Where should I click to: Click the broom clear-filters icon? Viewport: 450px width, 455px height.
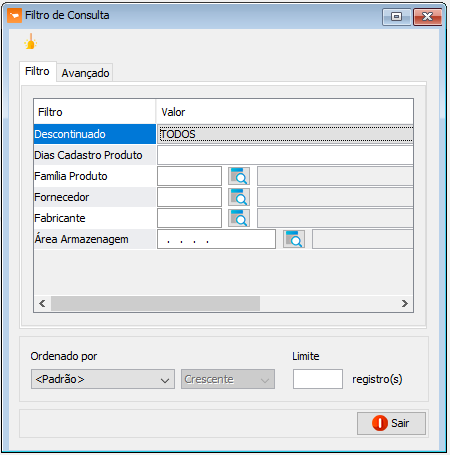click(x=30, y=42)
